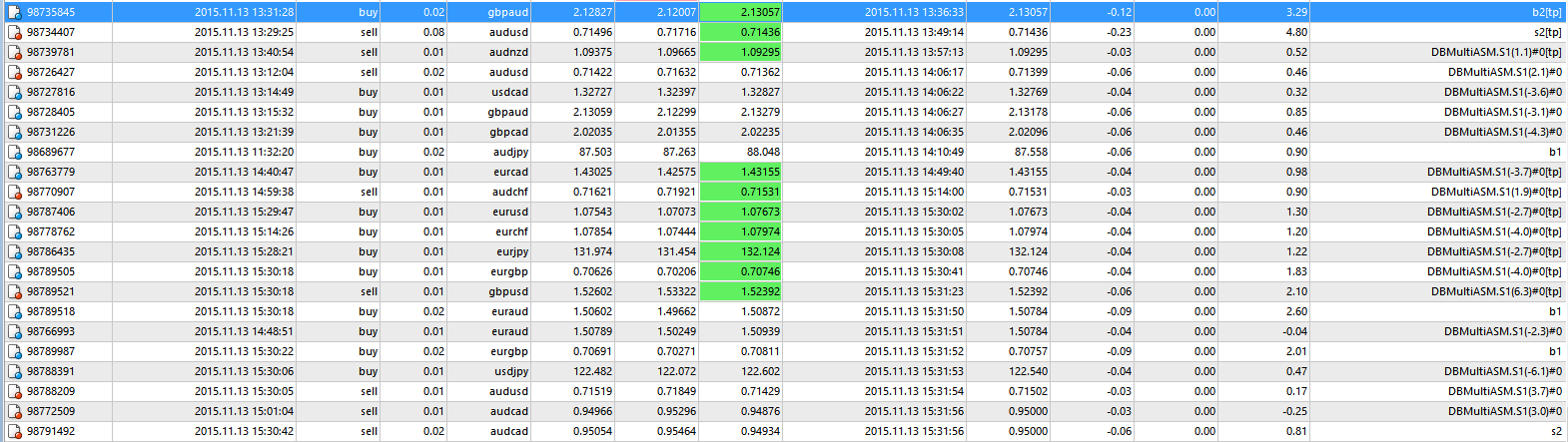
Task: Click the green take-profit cell 0.71436
Action: pyautogui.click(x=740, y=32)
